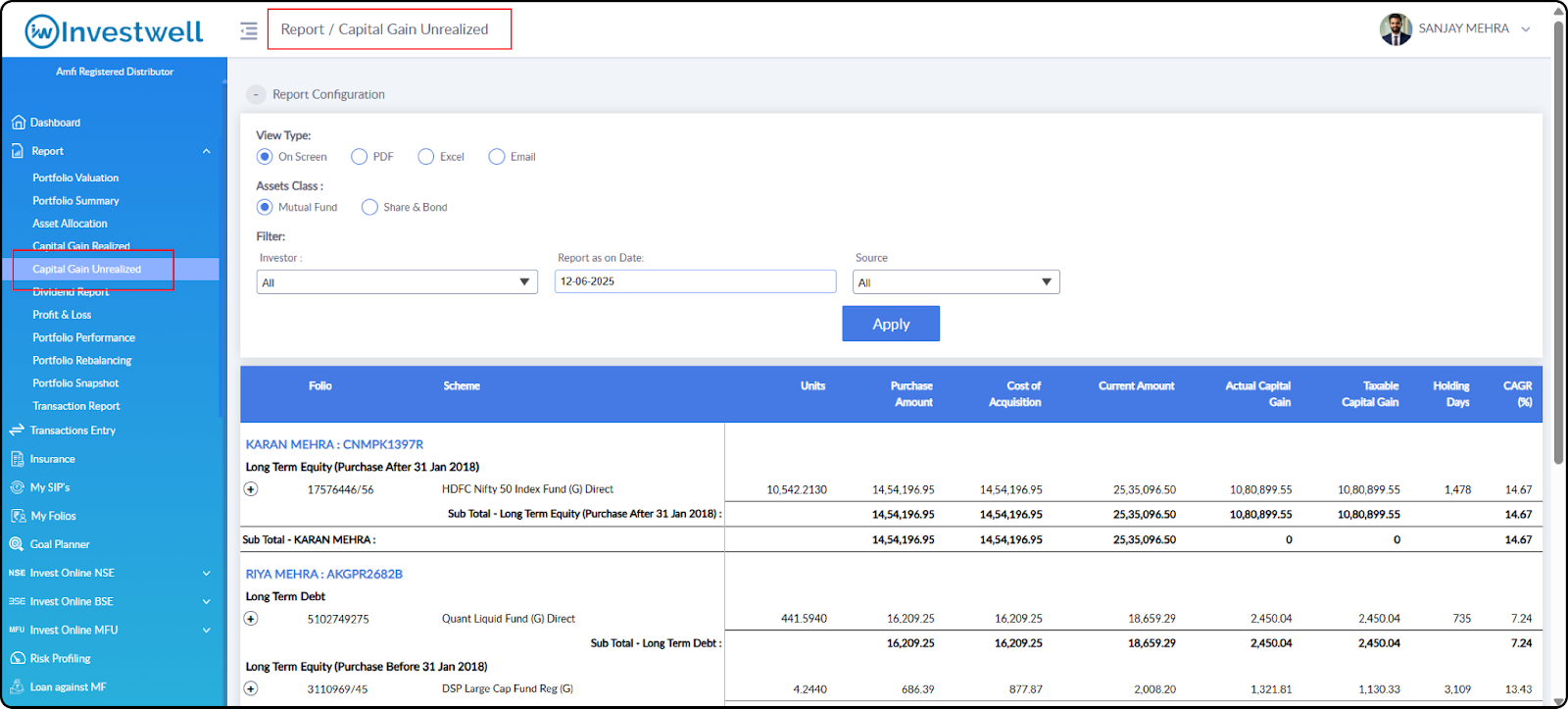Click folio number 17576446/56
This screenshot has width=1568, height=709.
340,489
